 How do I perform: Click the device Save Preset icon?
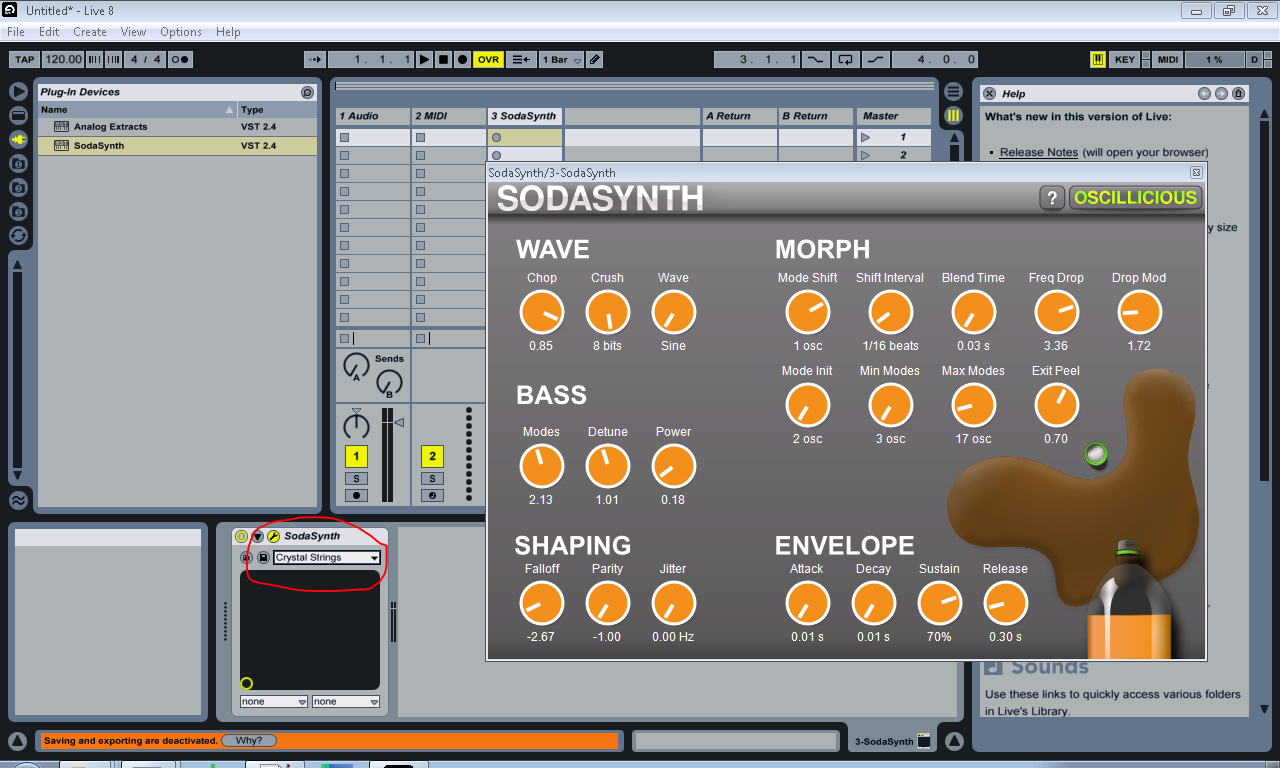point(263,558)
